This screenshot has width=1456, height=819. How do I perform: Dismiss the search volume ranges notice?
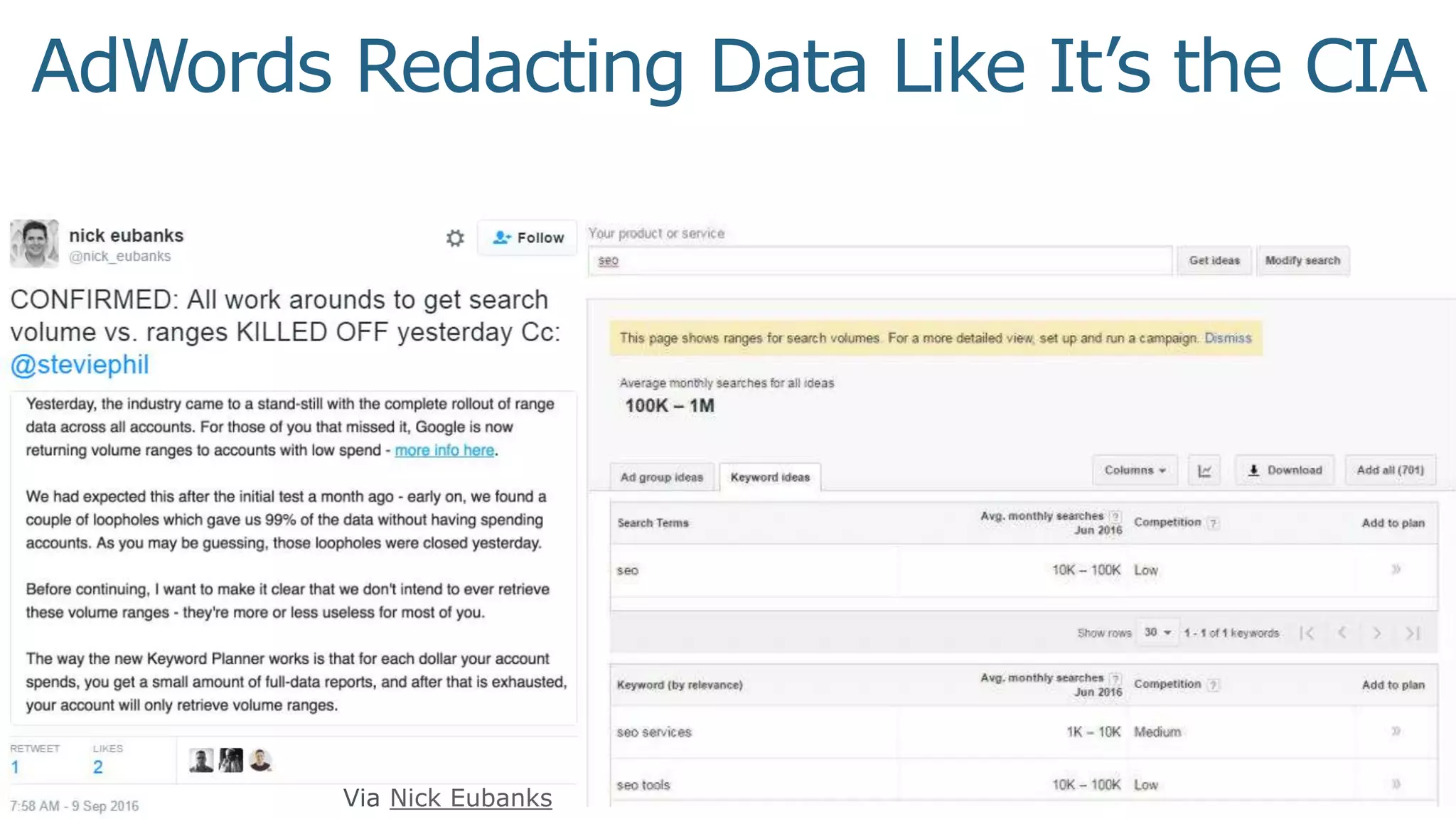click(x=1228, y=338)
